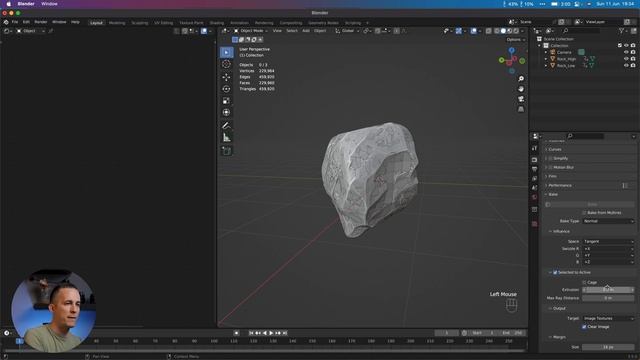This screenshot has width=640, height=360.
Task: Toggle visibility eye for Camera in outliner
Action: [626, 52]
